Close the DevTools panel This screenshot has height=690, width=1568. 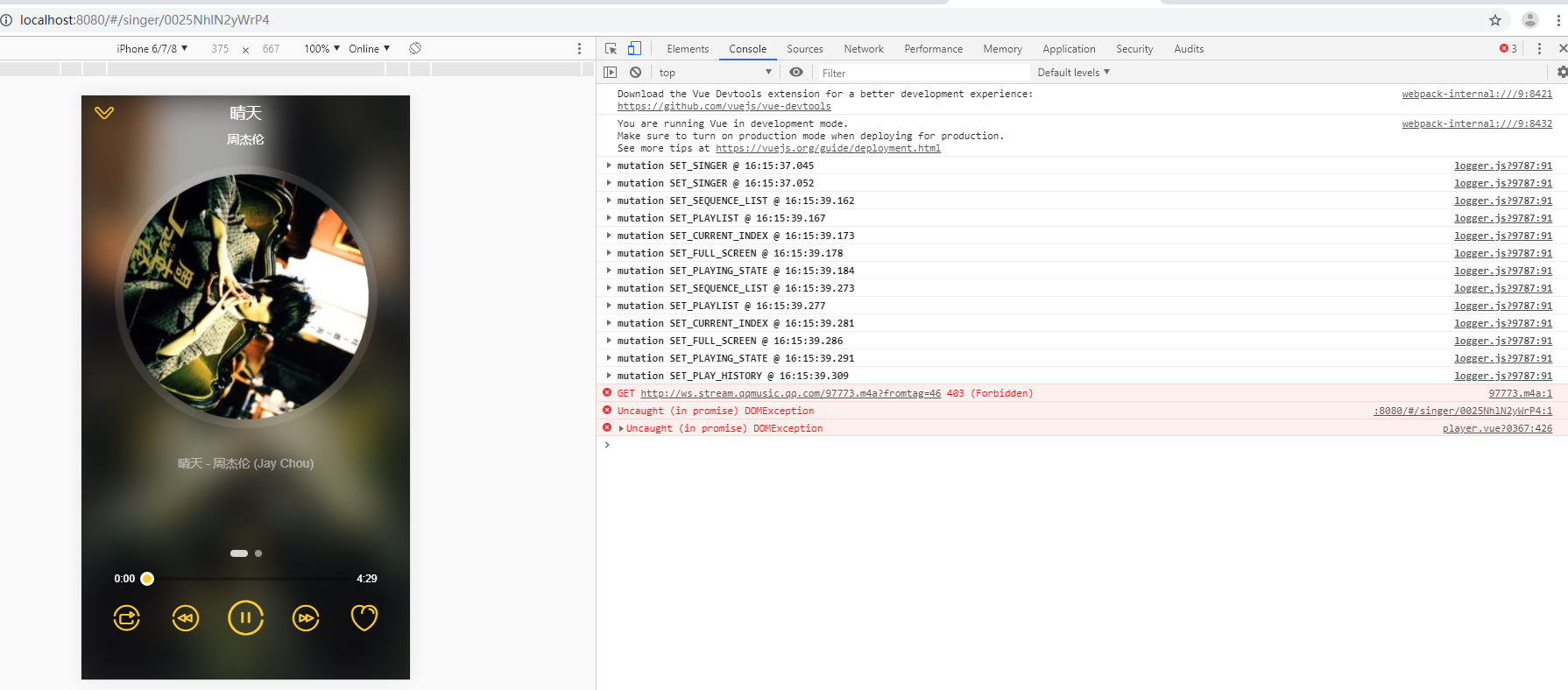[1563, 49]
